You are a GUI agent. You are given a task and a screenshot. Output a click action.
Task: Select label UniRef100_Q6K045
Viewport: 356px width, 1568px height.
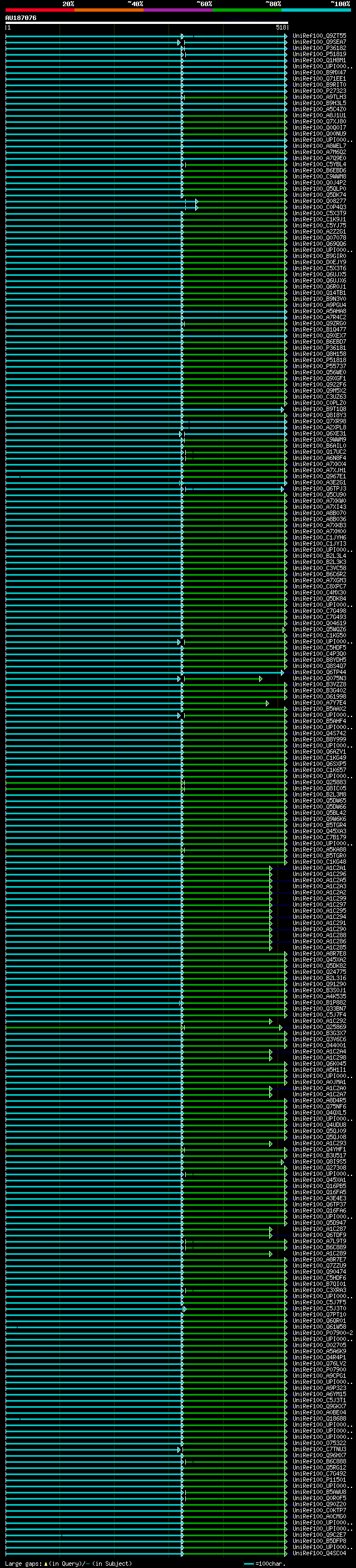[x=319, y=1064]
